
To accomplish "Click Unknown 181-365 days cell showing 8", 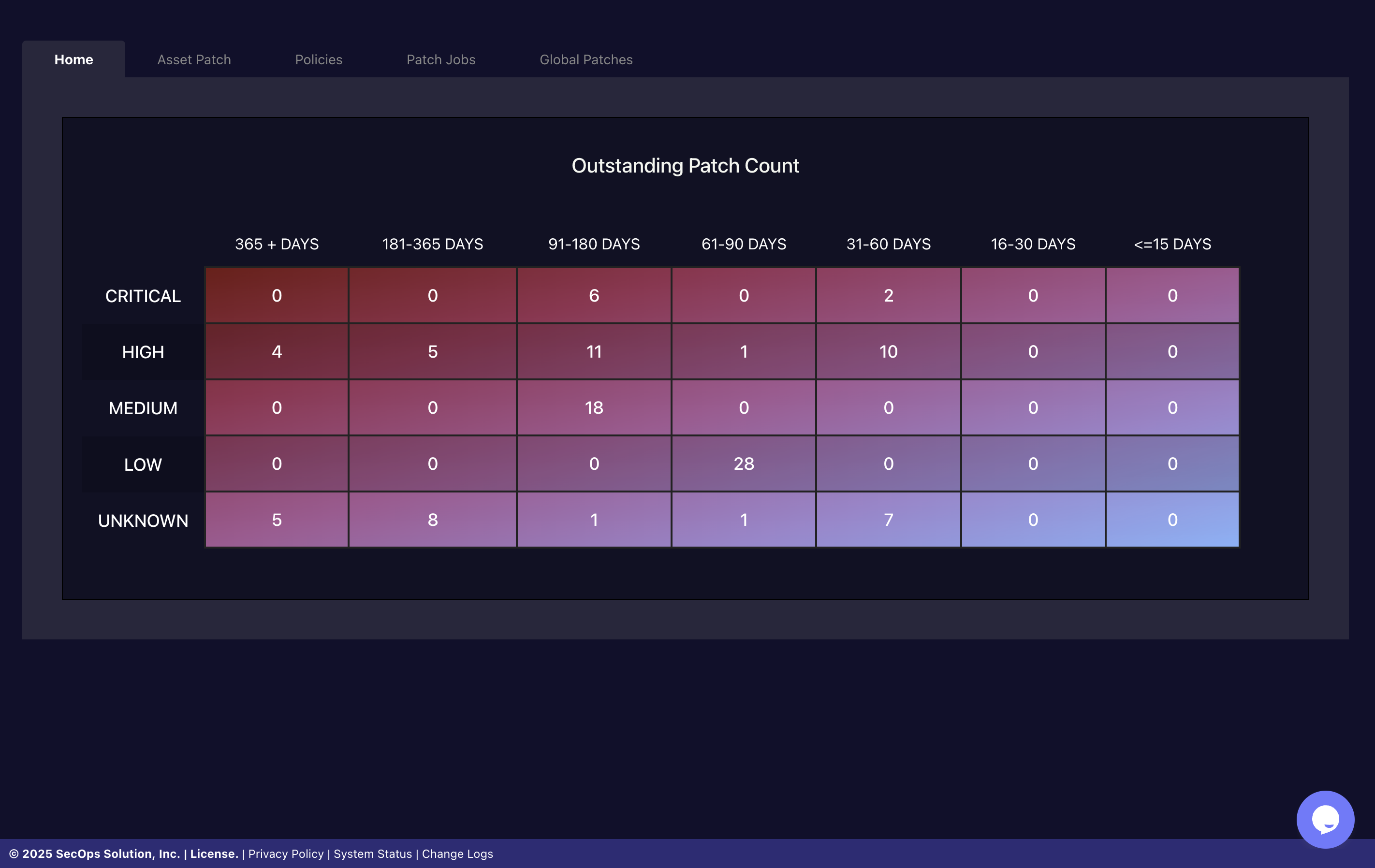I will (432, 520).
